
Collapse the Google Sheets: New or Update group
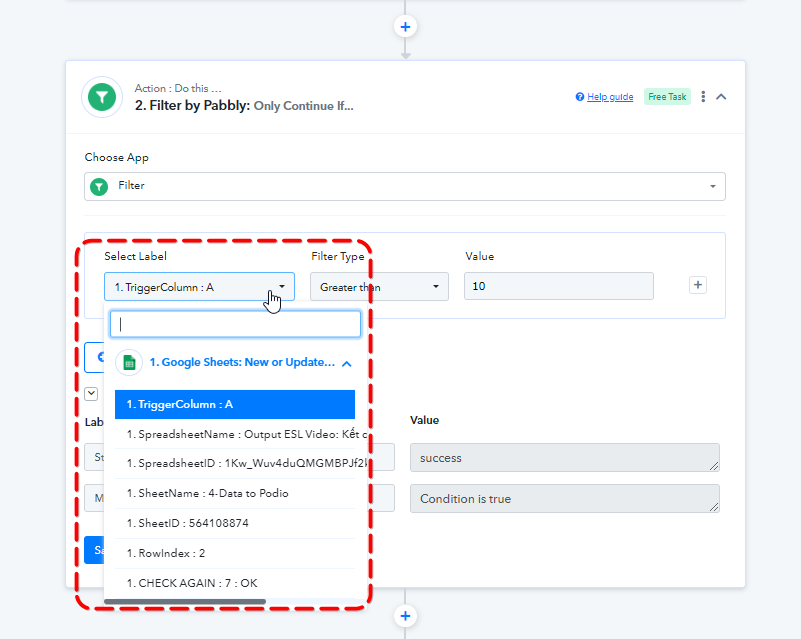[x=347, y=364]
